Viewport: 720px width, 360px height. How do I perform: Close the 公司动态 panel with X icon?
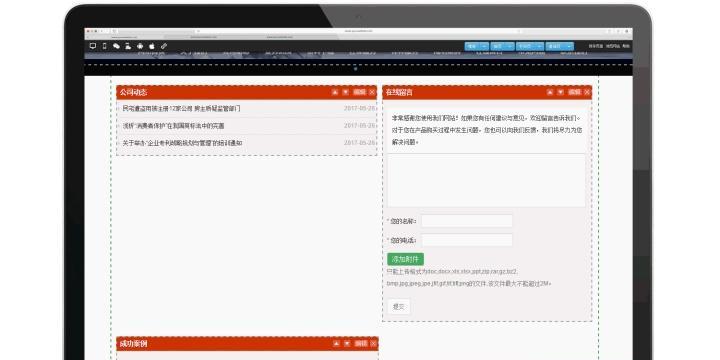point(372,92)
